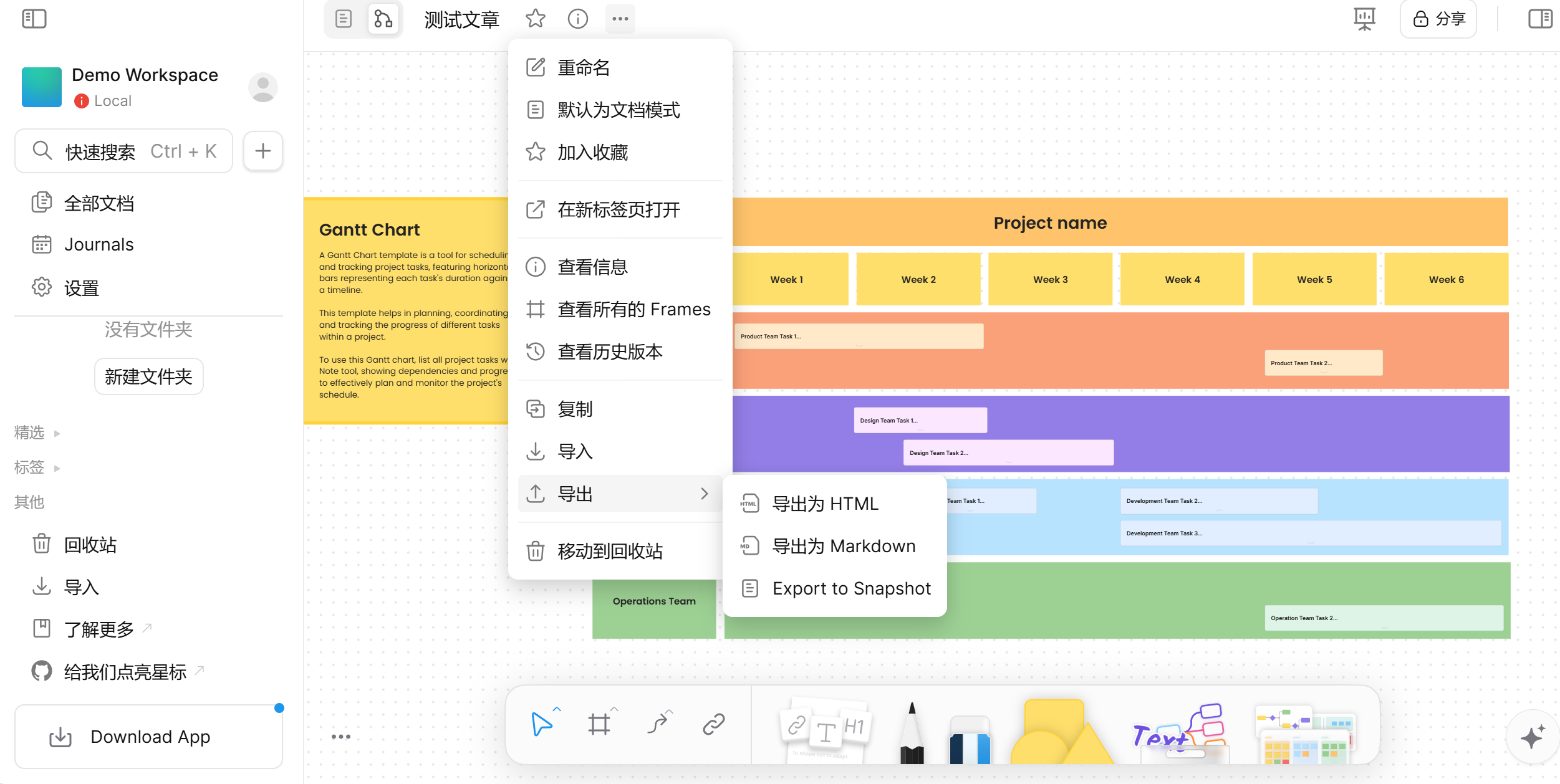Viewport: 1560px width, 784px height.
Task: Select the eraser tool
Action: click(x=970, y=739)
